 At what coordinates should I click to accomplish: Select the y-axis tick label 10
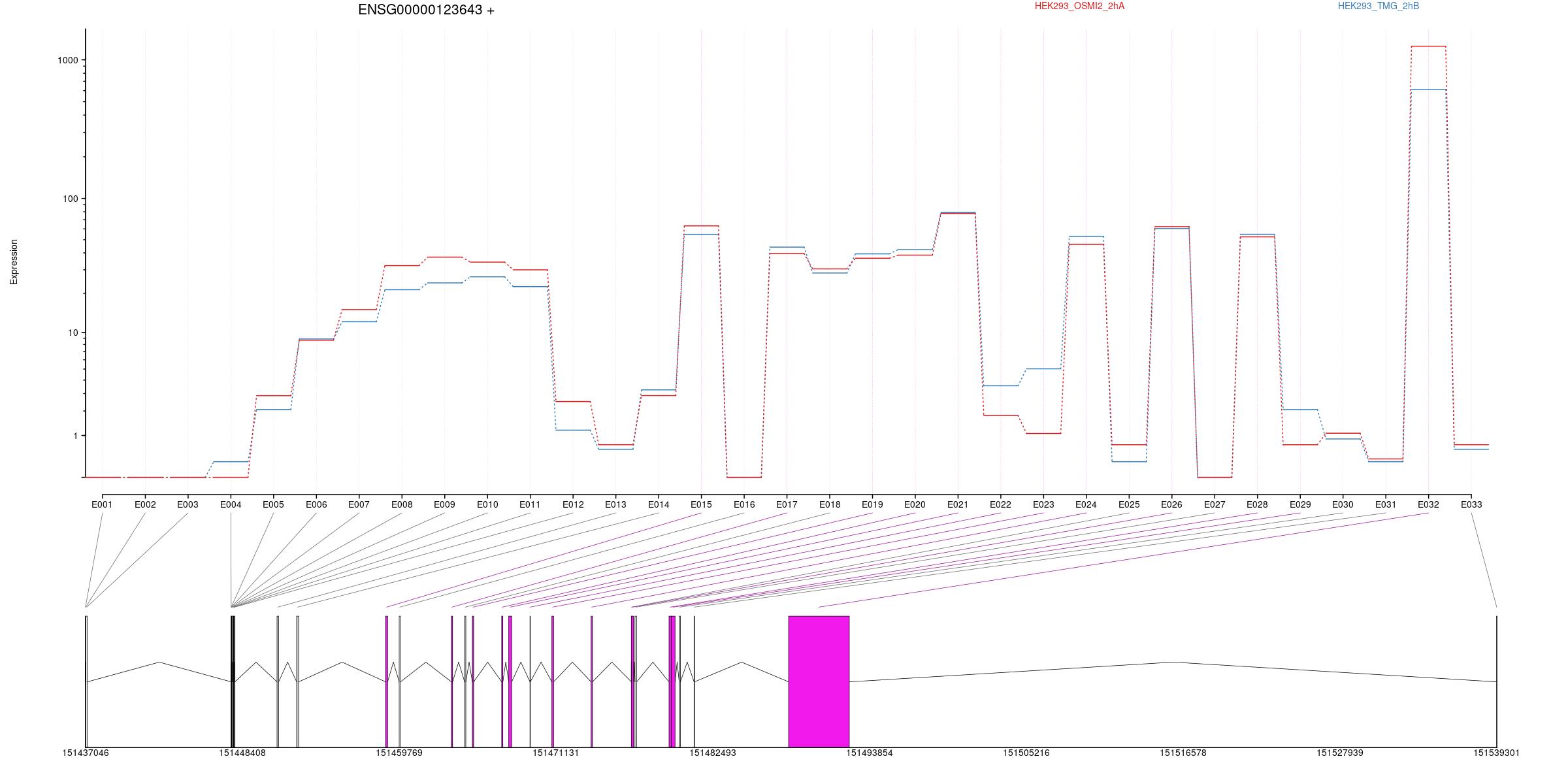pos(73,333)
